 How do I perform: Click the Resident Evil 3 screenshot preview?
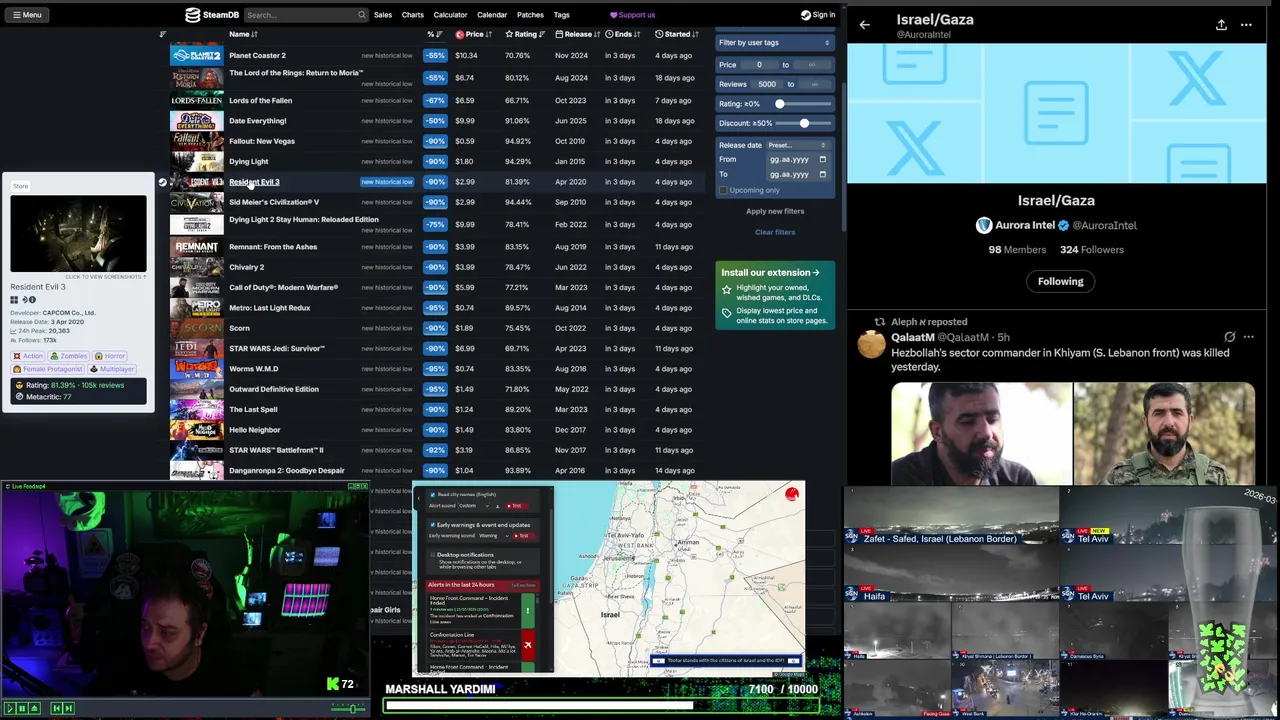(x=78, y=233)
